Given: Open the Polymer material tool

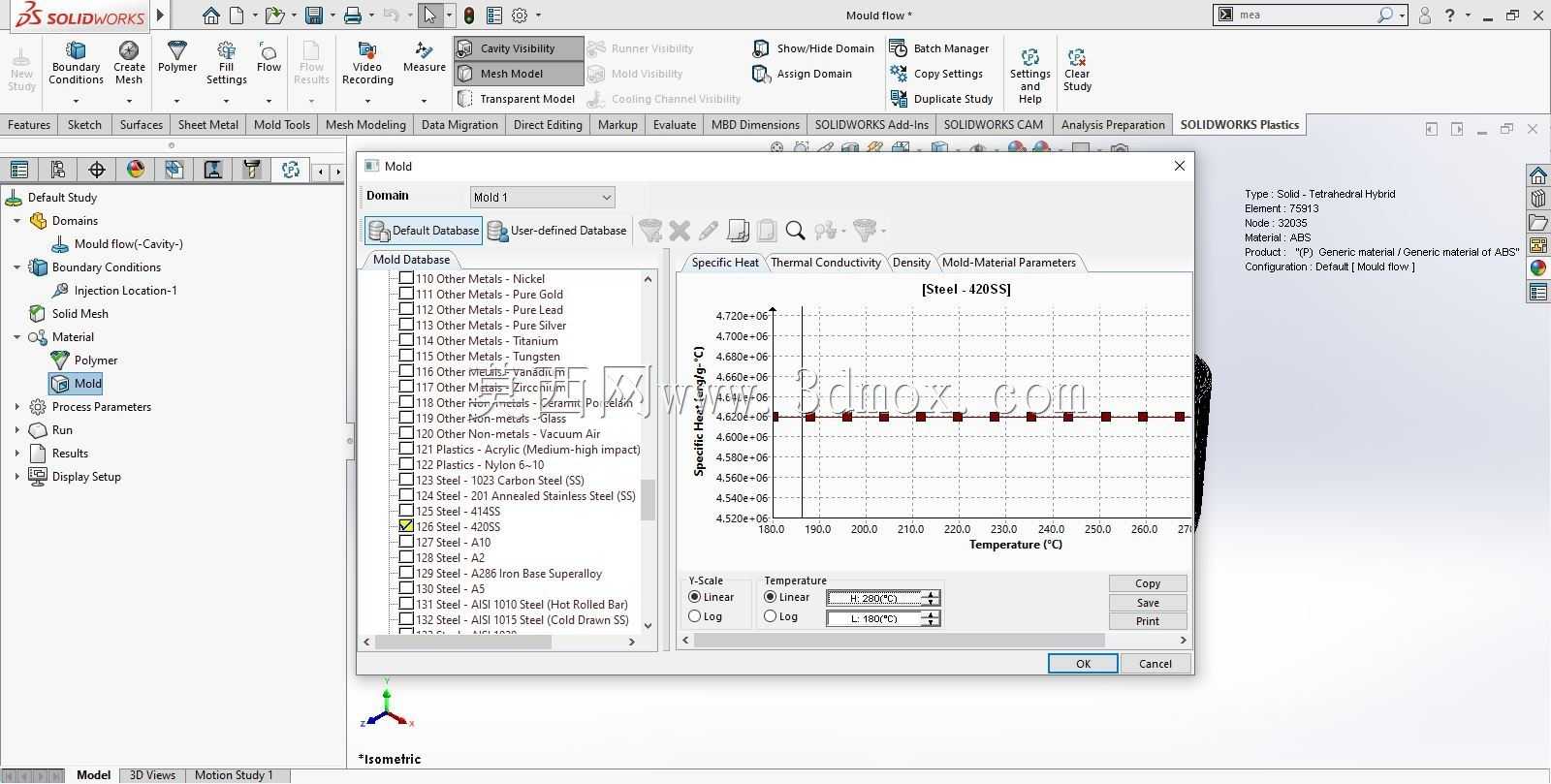Looking at the screenshot, I should (x=177, y=56).
